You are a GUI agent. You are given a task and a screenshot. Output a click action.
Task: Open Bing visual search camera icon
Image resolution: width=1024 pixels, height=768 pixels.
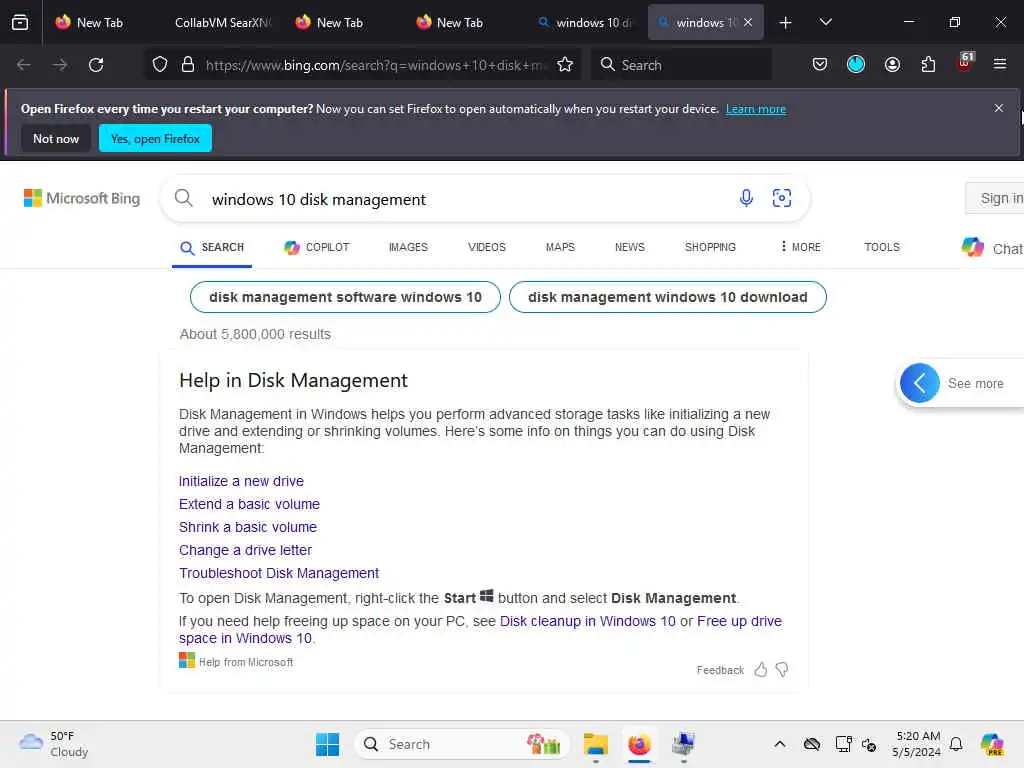point(782,198)
